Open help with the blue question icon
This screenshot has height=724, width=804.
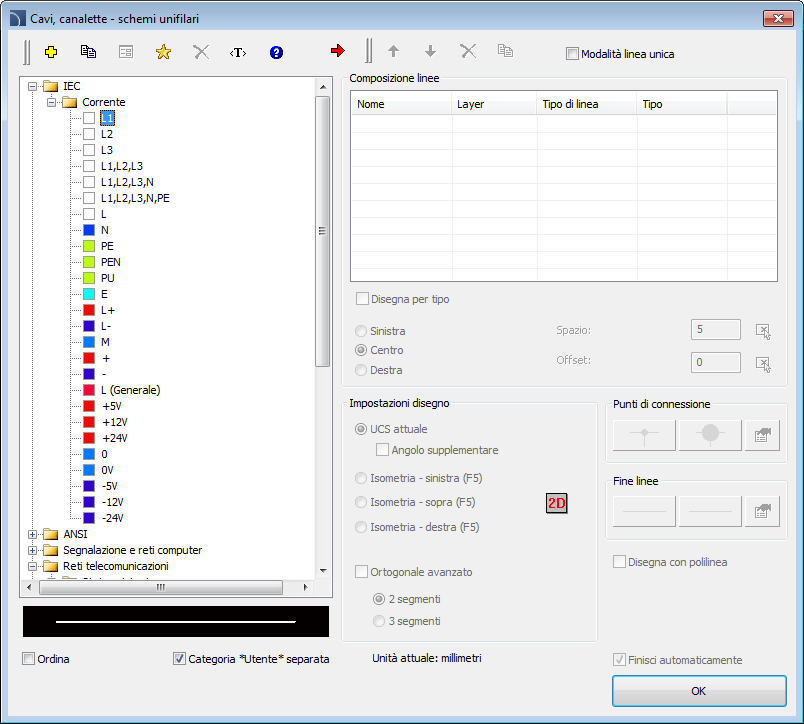click(x=276, y=52)
